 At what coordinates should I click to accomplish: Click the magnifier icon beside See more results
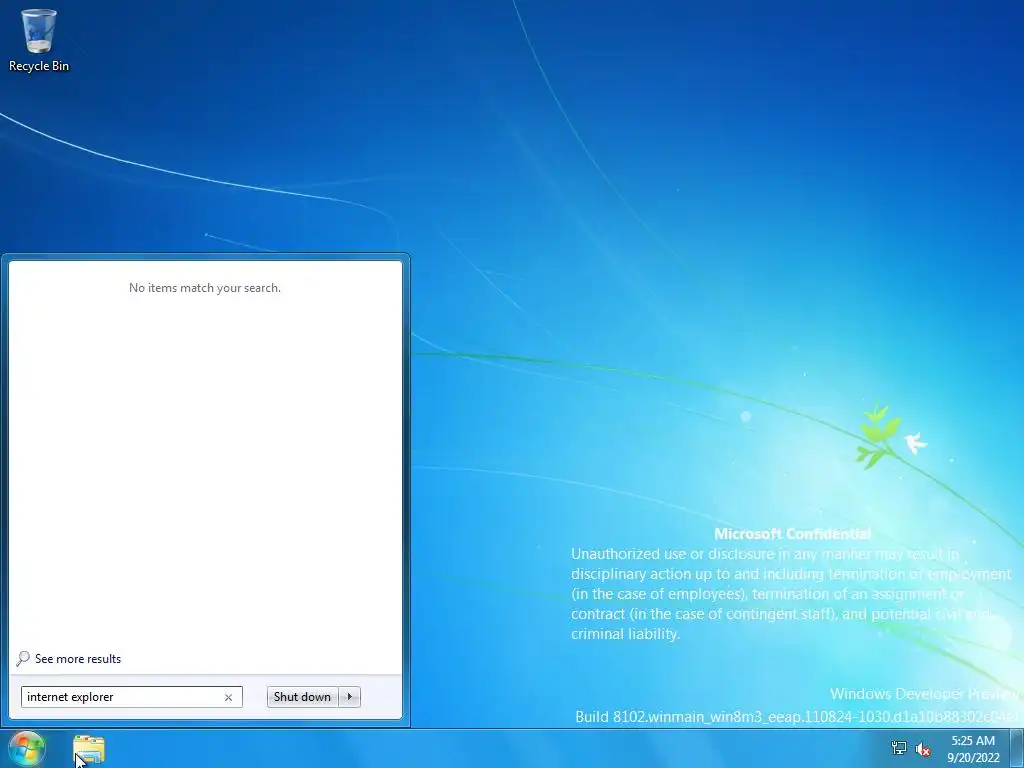click(x=23, y=658)
